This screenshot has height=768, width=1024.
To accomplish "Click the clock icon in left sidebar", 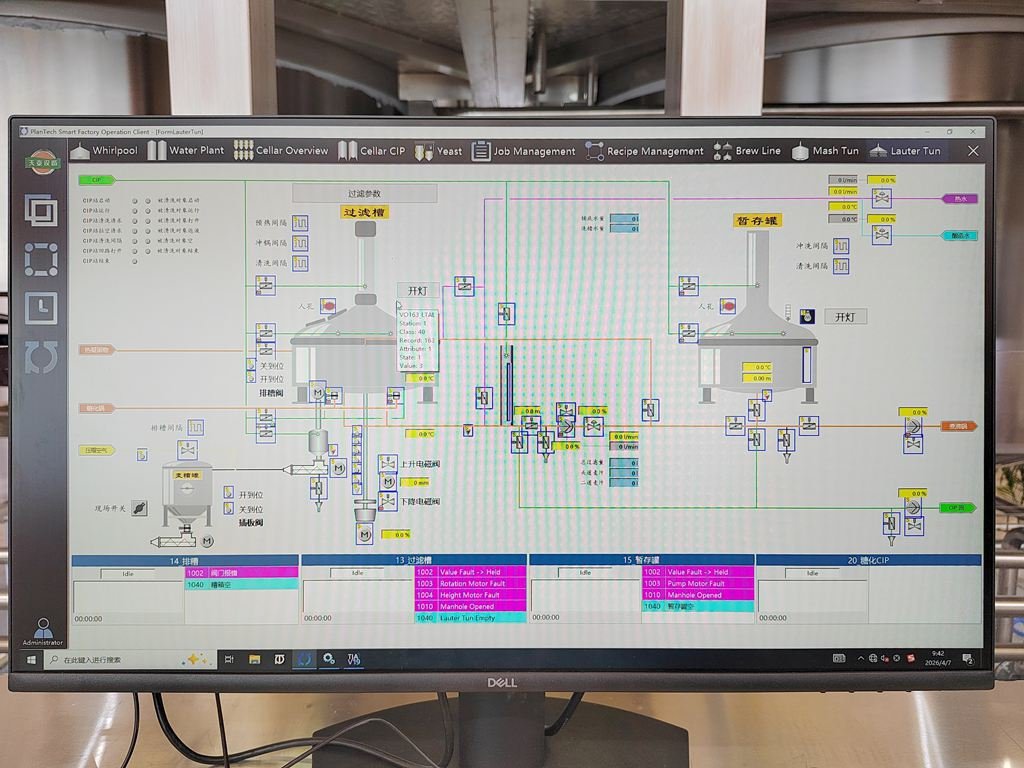I will pos(41,307).
